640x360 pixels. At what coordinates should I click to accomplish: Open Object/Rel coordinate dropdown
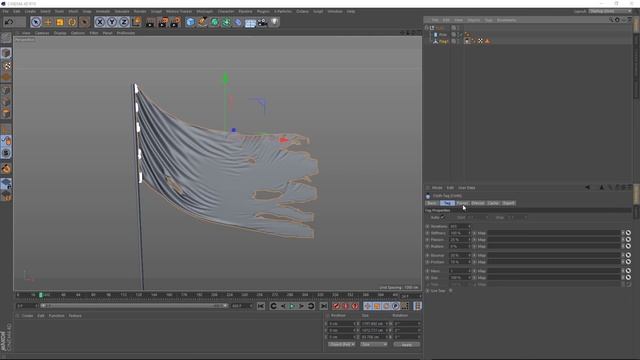click(x=341, y=344)
